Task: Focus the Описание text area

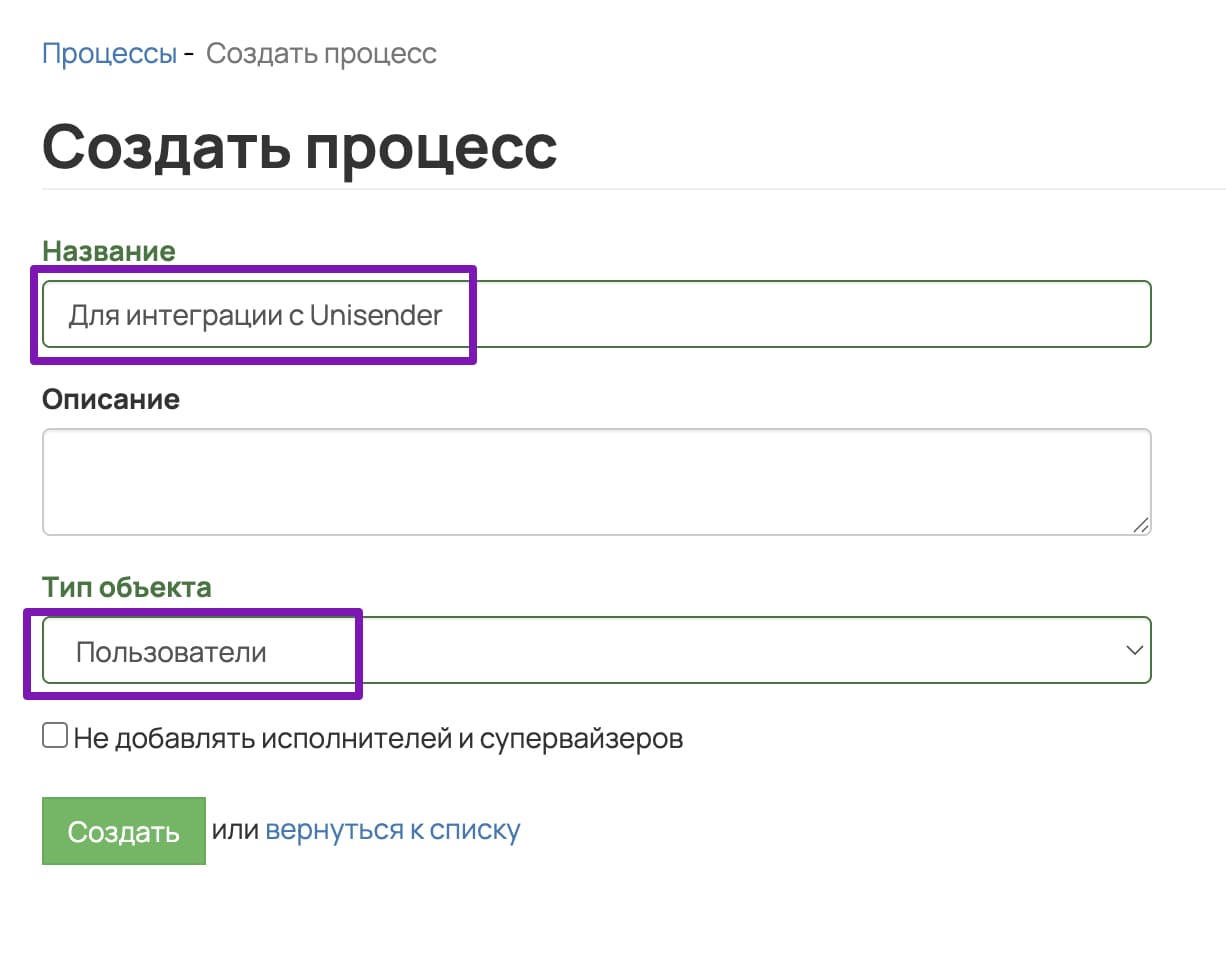Action: [x=597, y=482]
